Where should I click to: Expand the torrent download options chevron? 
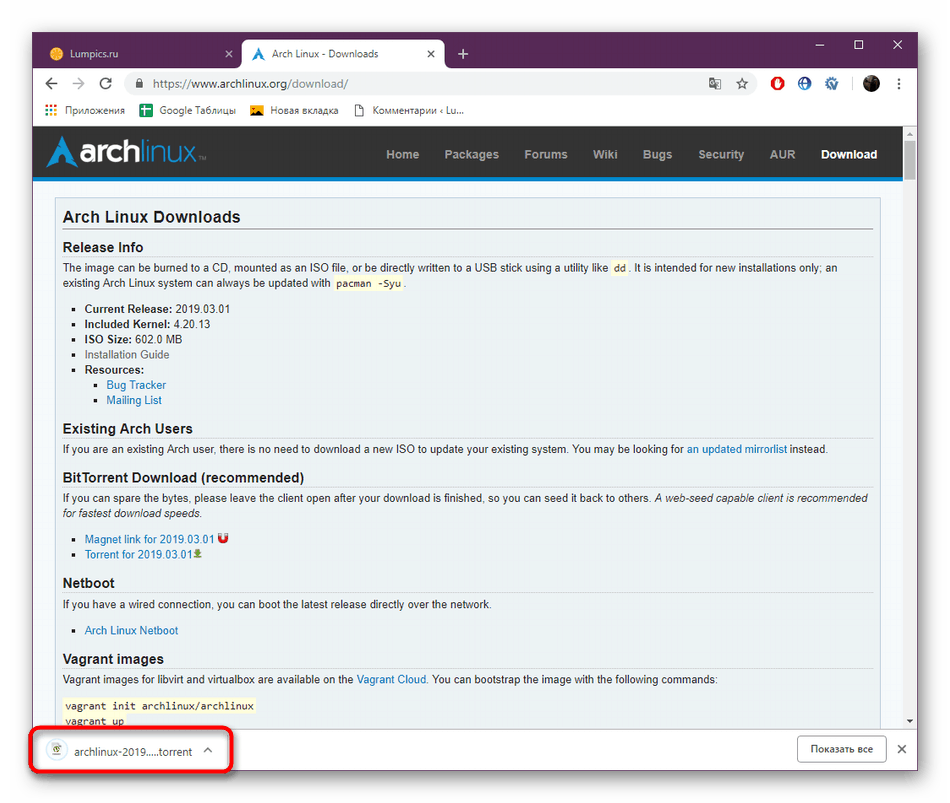pos(208,750)
